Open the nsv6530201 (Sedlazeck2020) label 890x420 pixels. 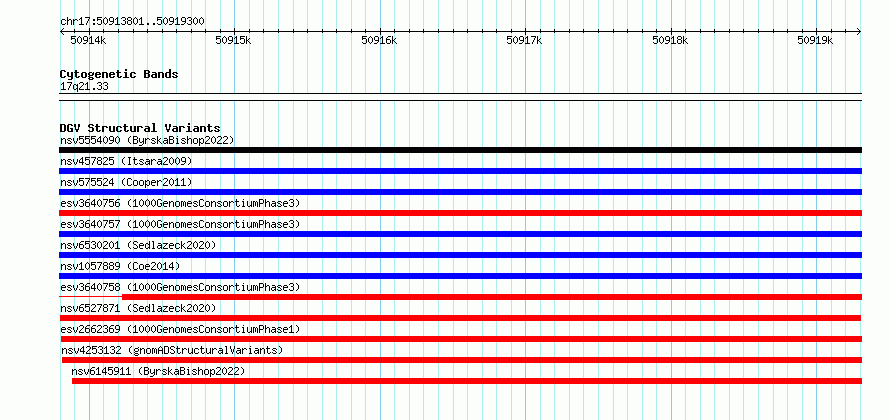coord(138,245)
